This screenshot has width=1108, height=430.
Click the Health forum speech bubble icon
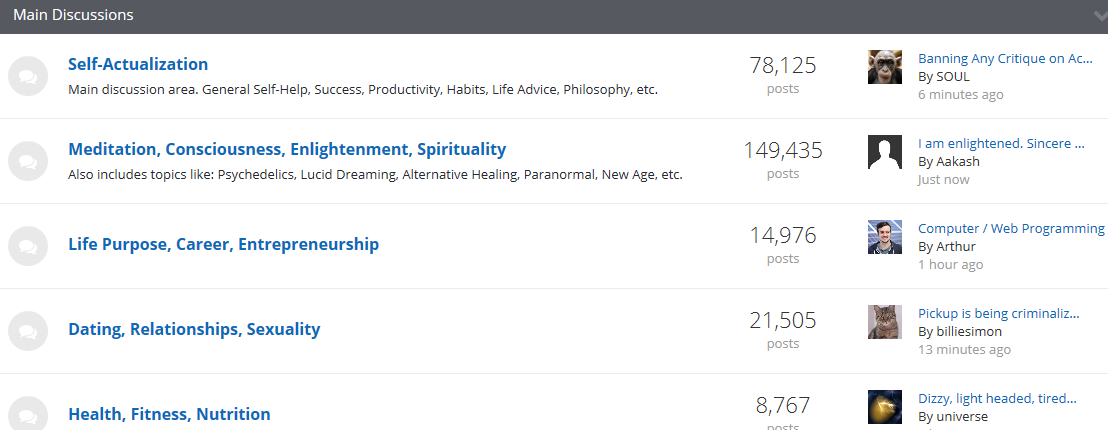pyautogui.click(x=28, y=414)
